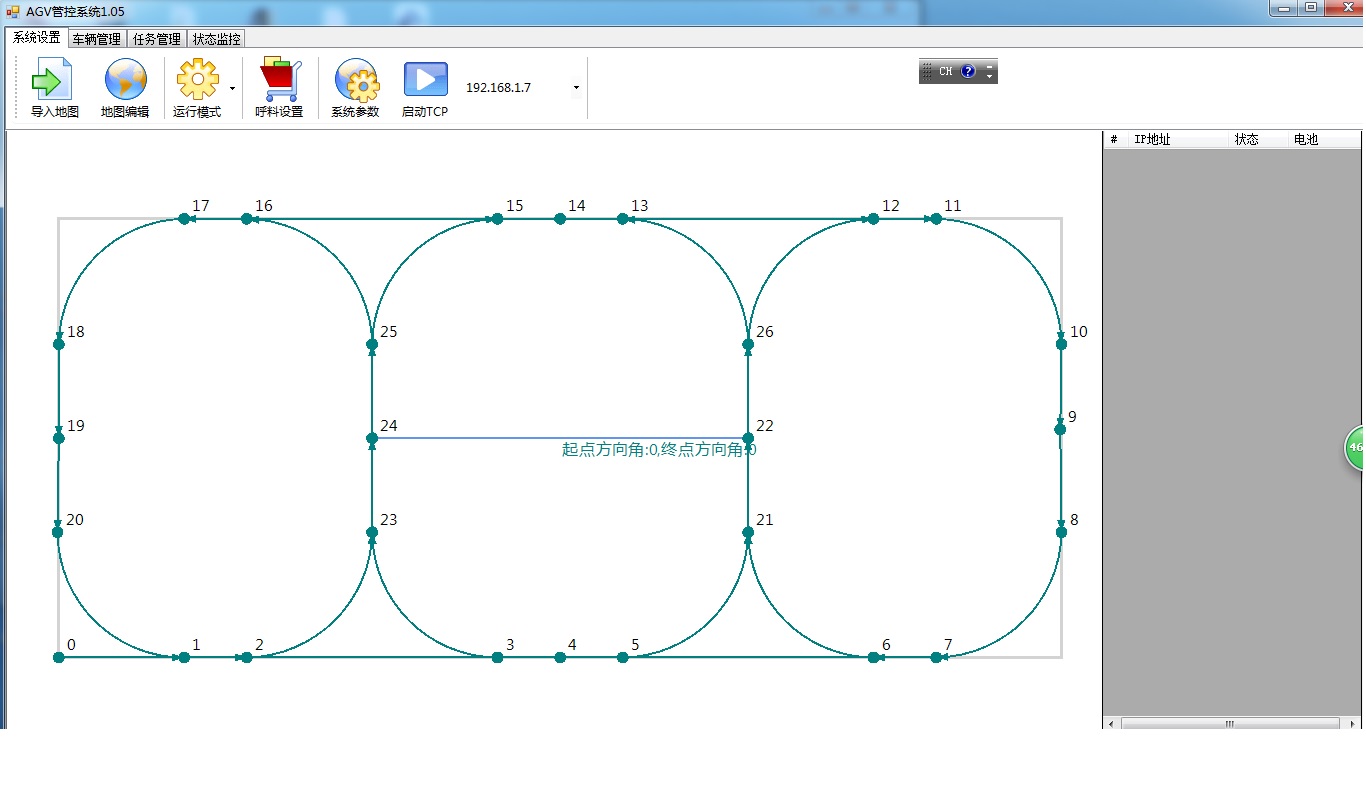Image resolution: width=1366 pixels, height=808 pixels.
Task: Click the CH language bar indicator
Action: [x=945, y=71]
